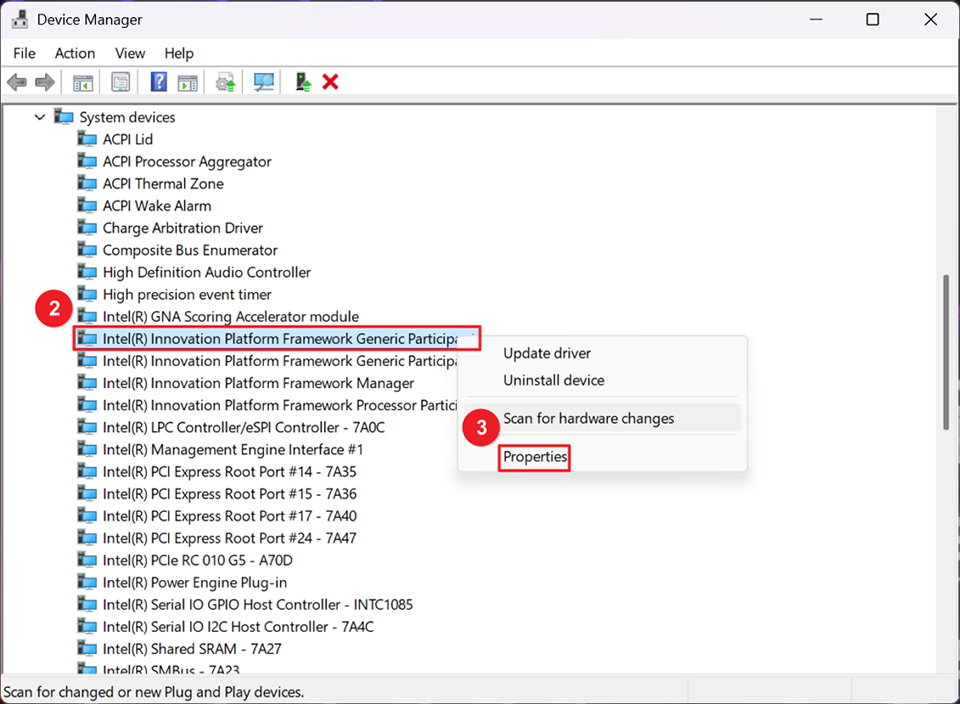Select Intel(R) PCI Express Root Port #14 - 7A35

pyautogui.click(x=229, y=471)
